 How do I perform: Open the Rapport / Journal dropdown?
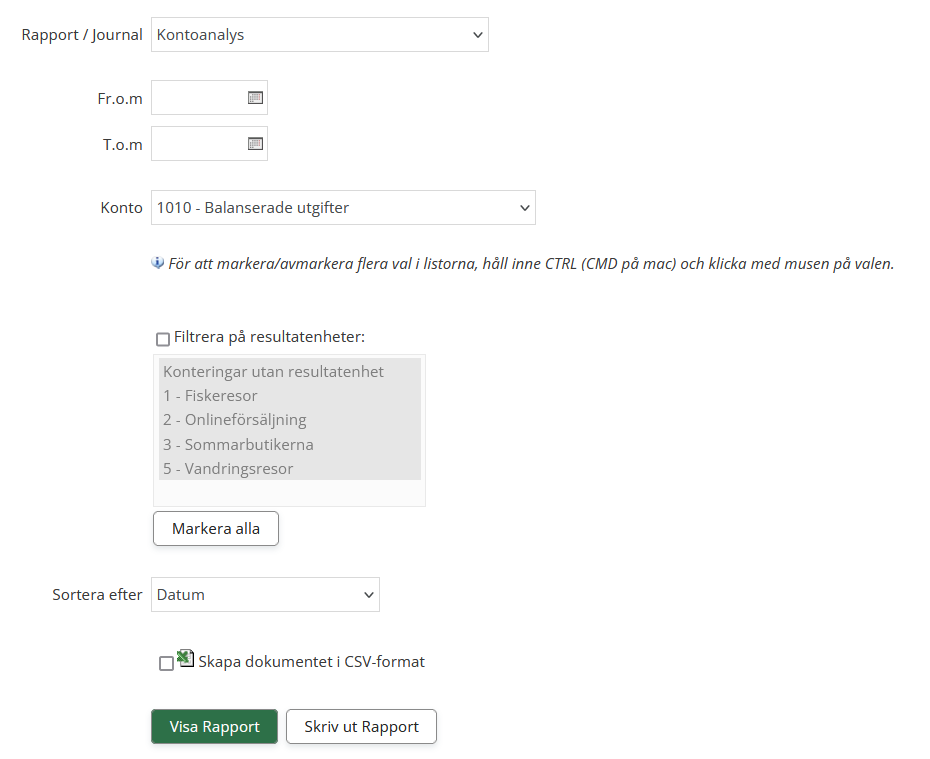click(x=319, y=35)
